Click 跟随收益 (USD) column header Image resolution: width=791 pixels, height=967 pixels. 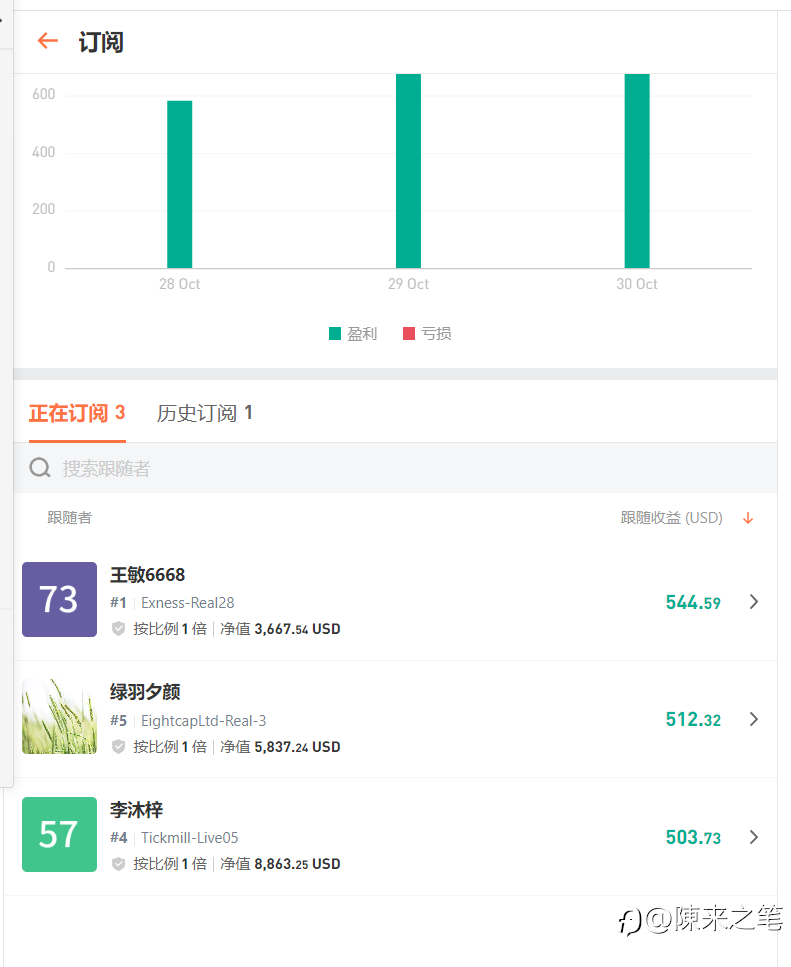point(671,518)
